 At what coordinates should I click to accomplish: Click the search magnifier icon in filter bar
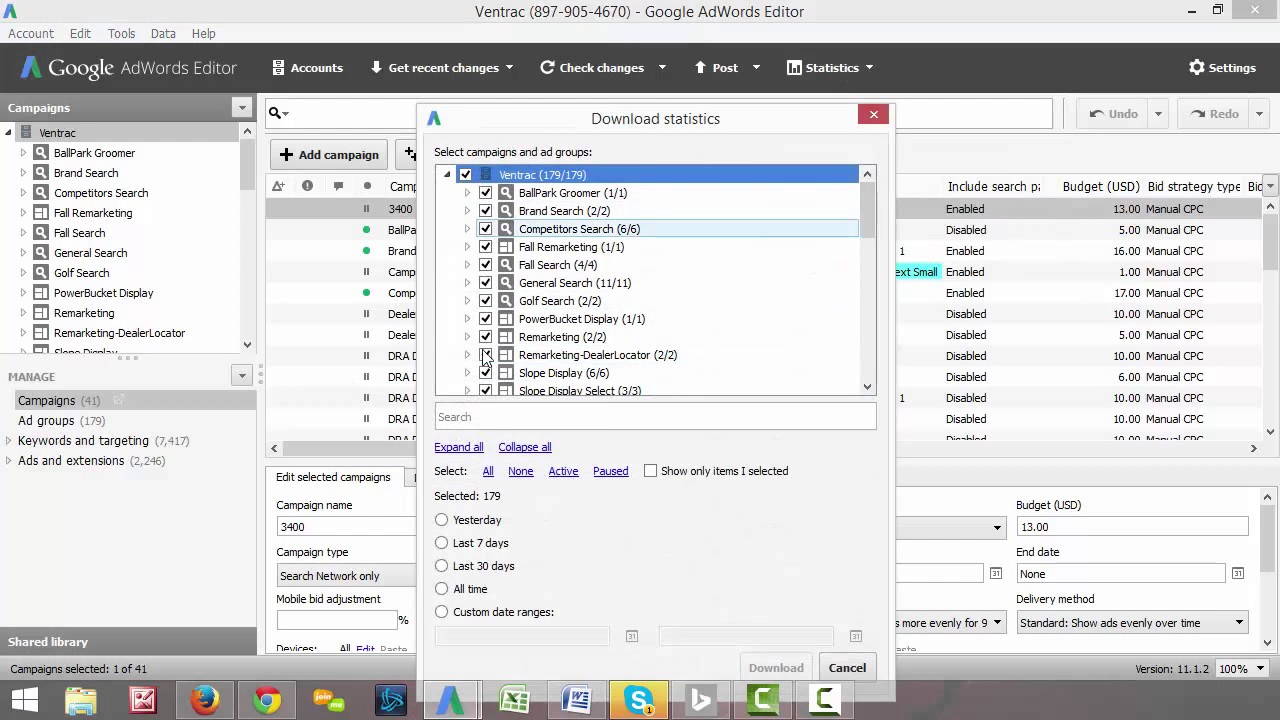point(275,113)
